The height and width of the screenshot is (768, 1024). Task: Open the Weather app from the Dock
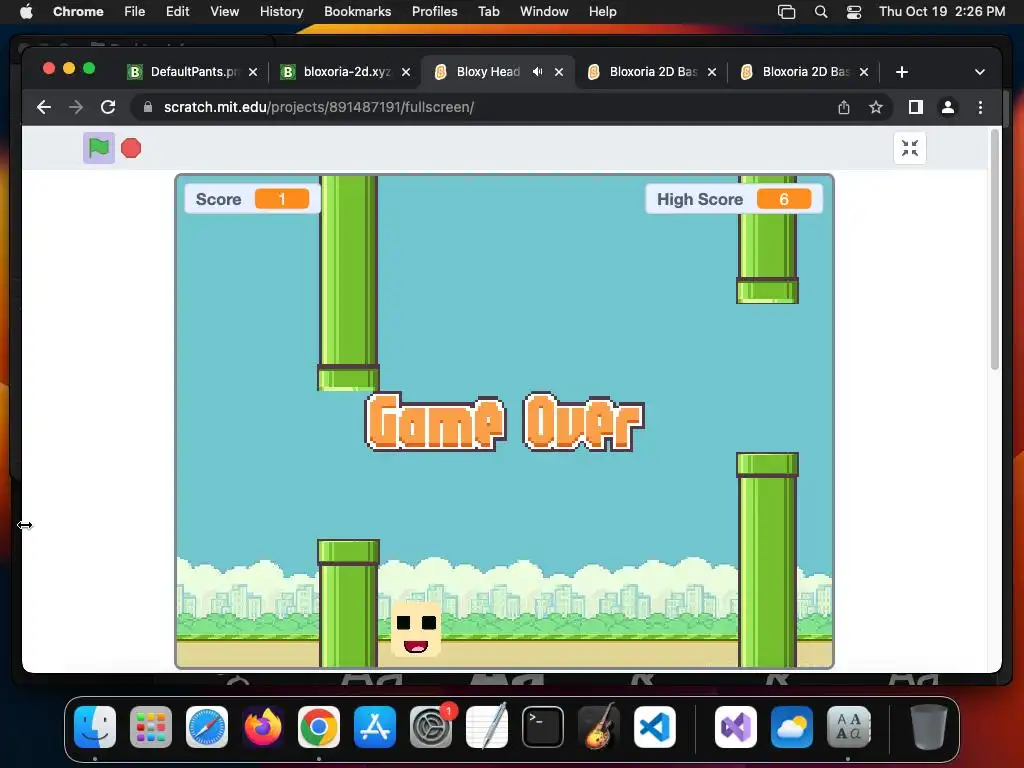tap(792, 727)
